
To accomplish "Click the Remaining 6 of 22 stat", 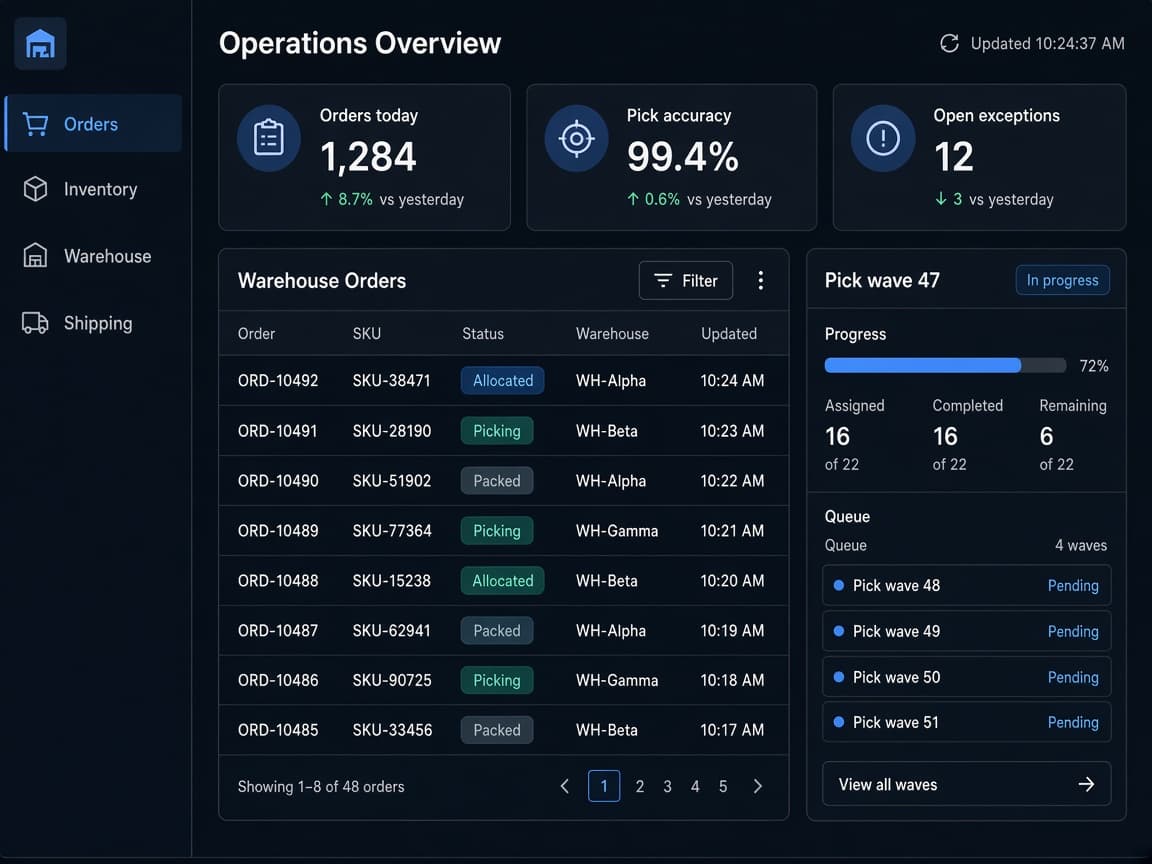I will [1073, 434].
